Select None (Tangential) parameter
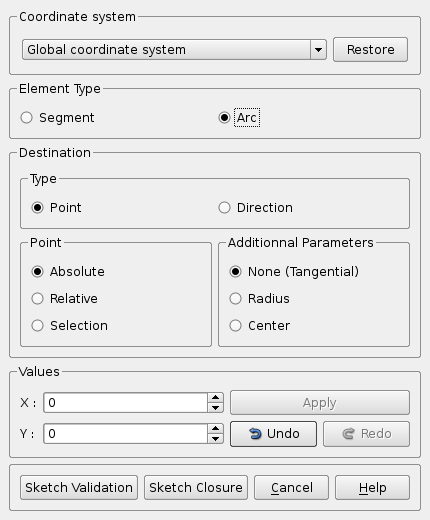Image resolution: width=430 pixels, height=520 pixels. [294, 272]
